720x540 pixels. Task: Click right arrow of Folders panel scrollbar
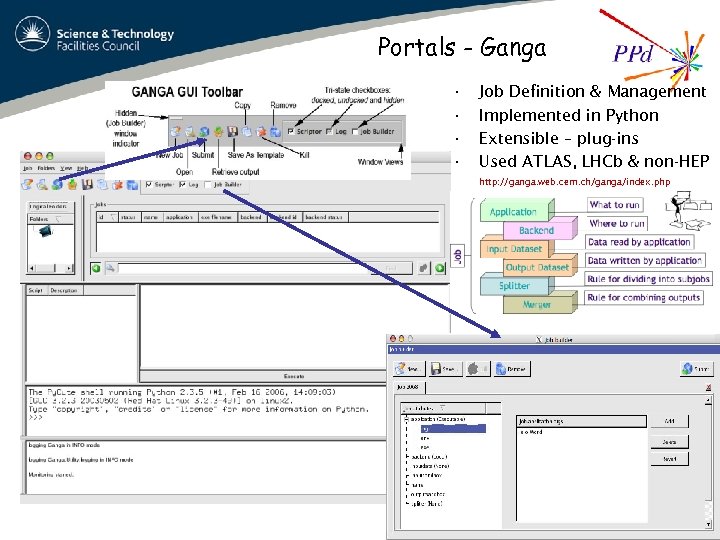(69, 268)
